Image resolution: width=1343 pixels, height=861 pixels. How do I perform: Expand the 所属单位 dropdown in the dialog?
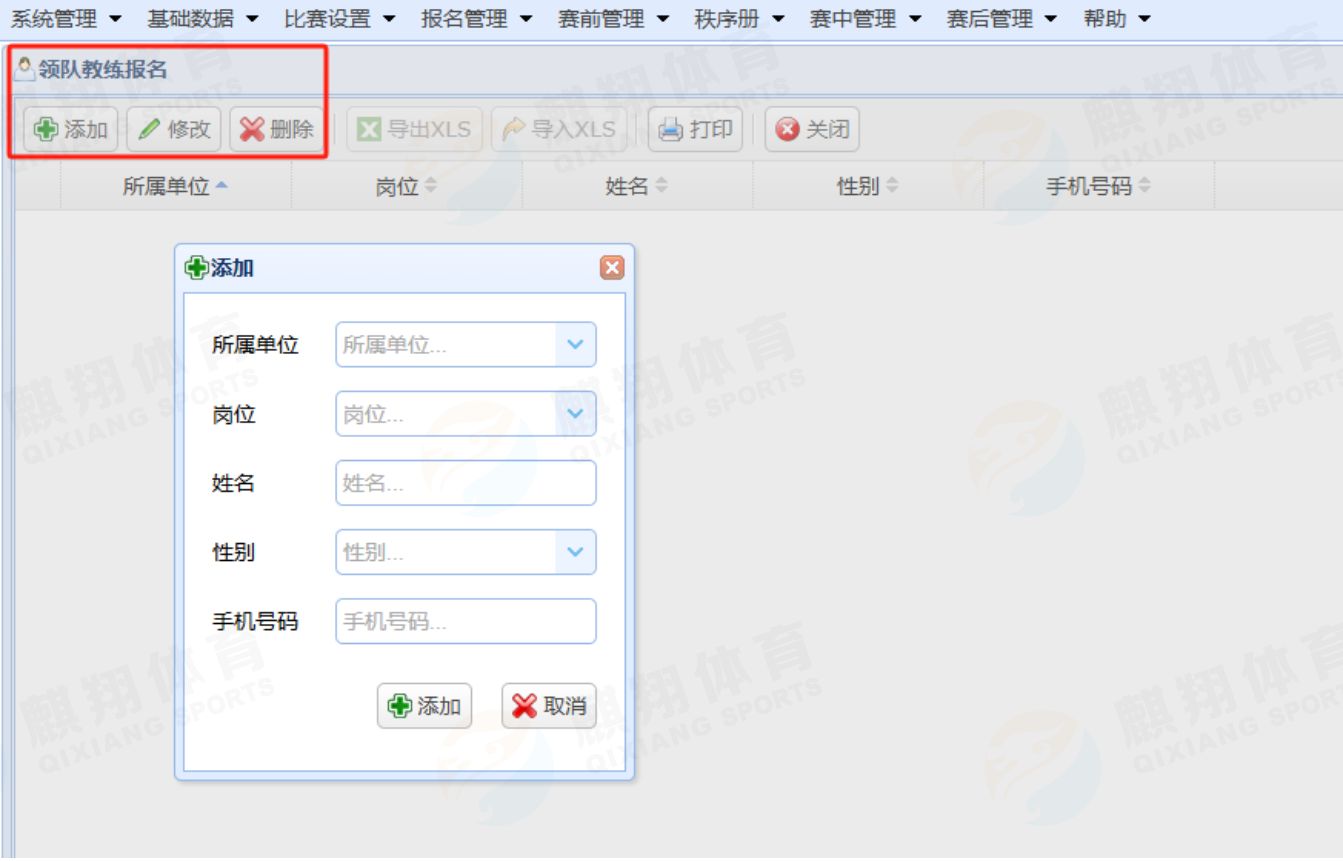click(575, 345)
